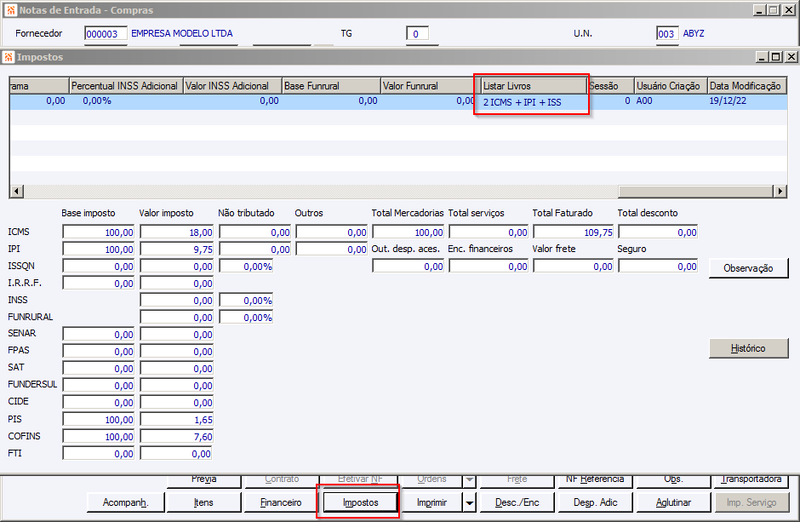Open the dropdown arrow next to Ordens

(x=469, y=480)
